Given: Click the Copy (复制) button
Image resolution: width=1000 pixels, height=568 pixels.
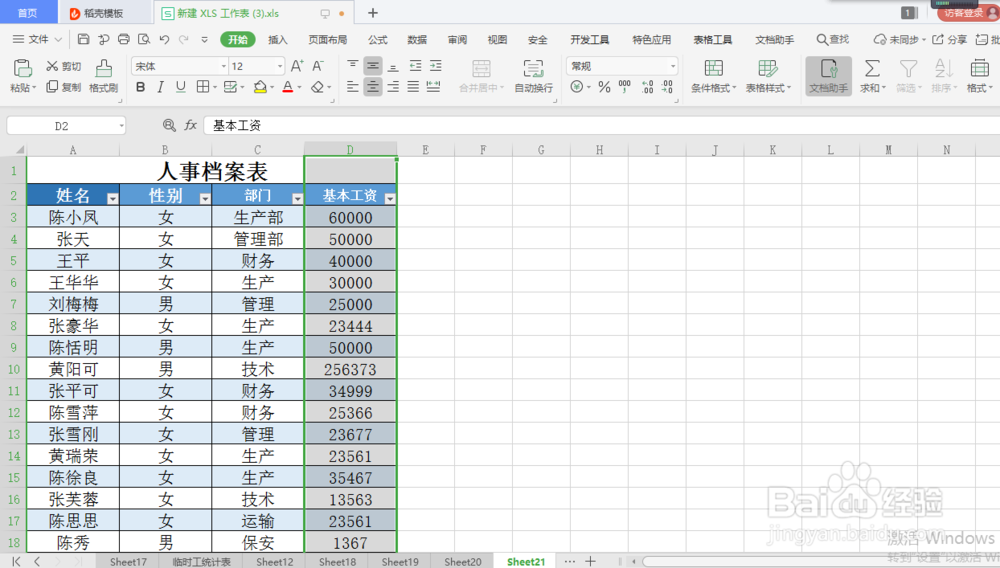Looking at the screenshot, I should pyautogui.click(x=63, y=87).
